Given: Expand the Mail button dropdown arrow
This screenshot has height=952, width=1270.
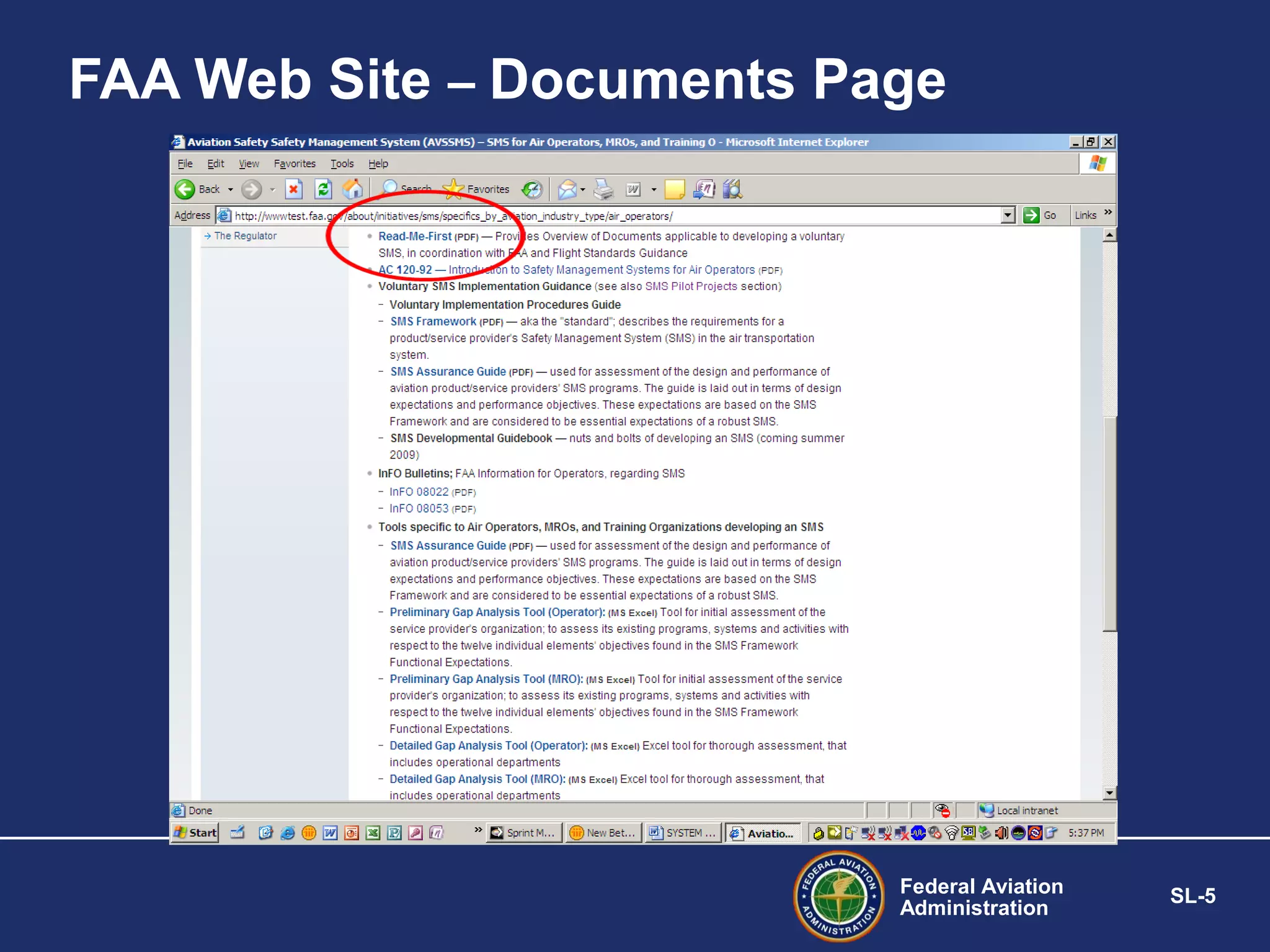Looking at the screenshot, I should (583, 190).
